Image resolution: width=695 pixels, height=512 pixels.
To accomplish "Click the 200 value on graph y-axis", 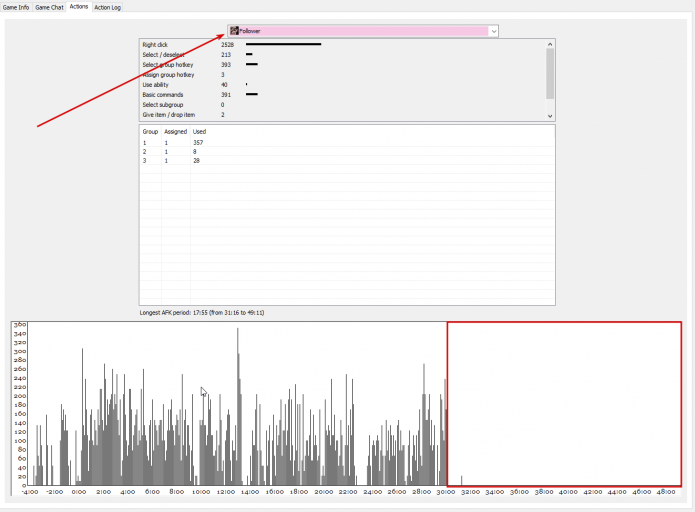I will click(20, 396).
